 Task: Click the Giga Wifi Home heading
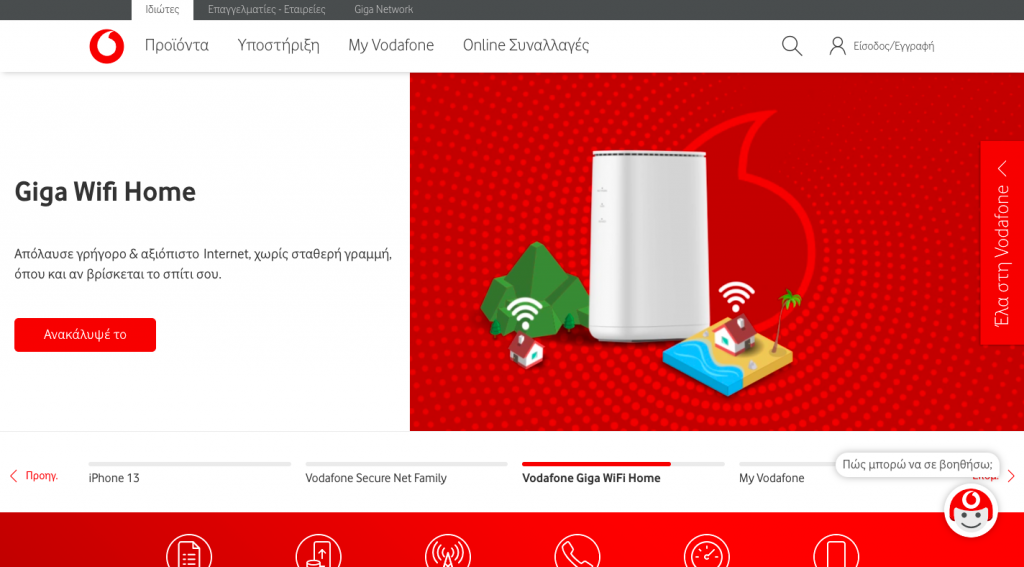pos(105,192)
